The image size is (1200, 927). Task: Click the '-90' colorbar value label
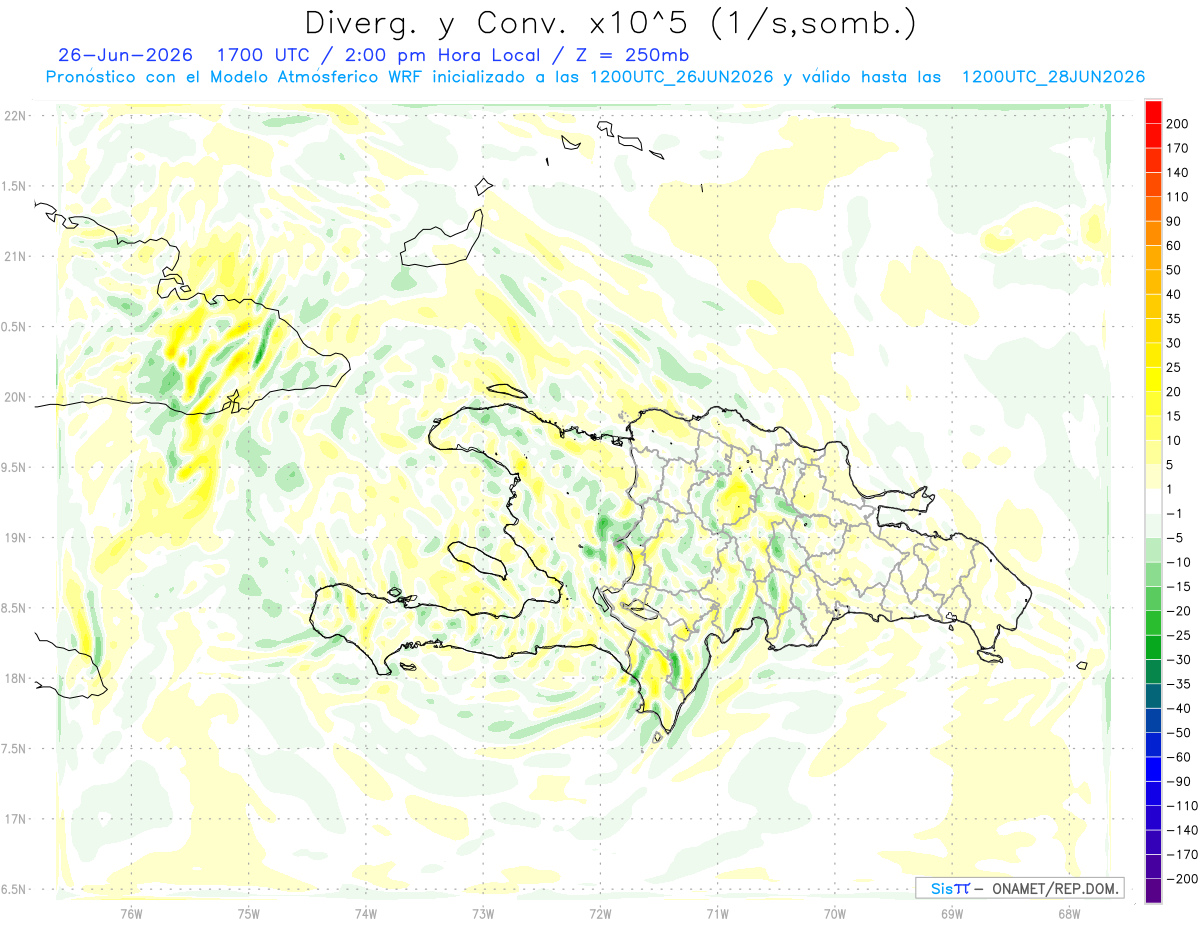[x=1178, y=781]
